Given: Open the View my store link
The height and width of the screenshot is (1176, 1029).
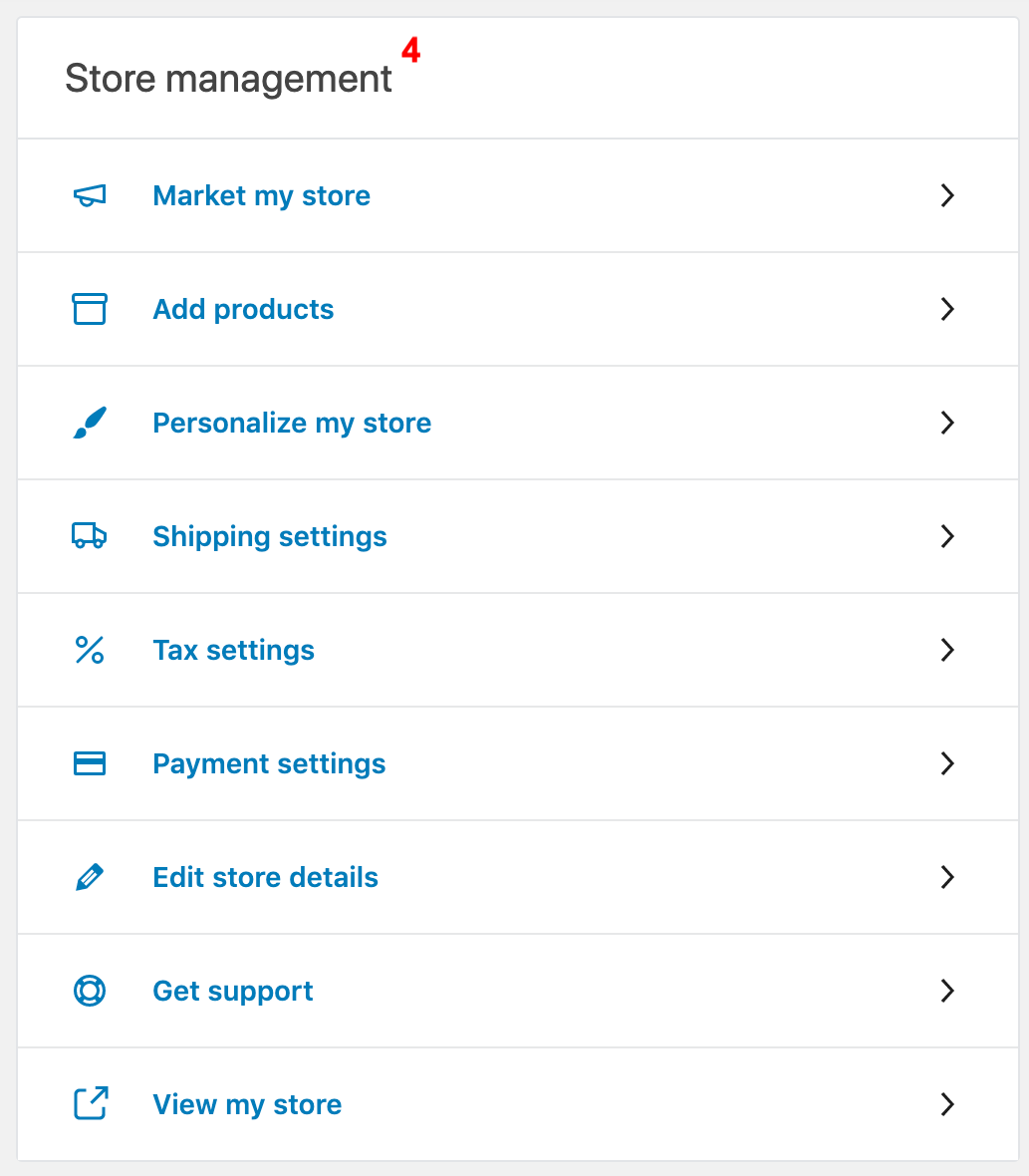Looking at the screenshot, I should pos(247,1104).
